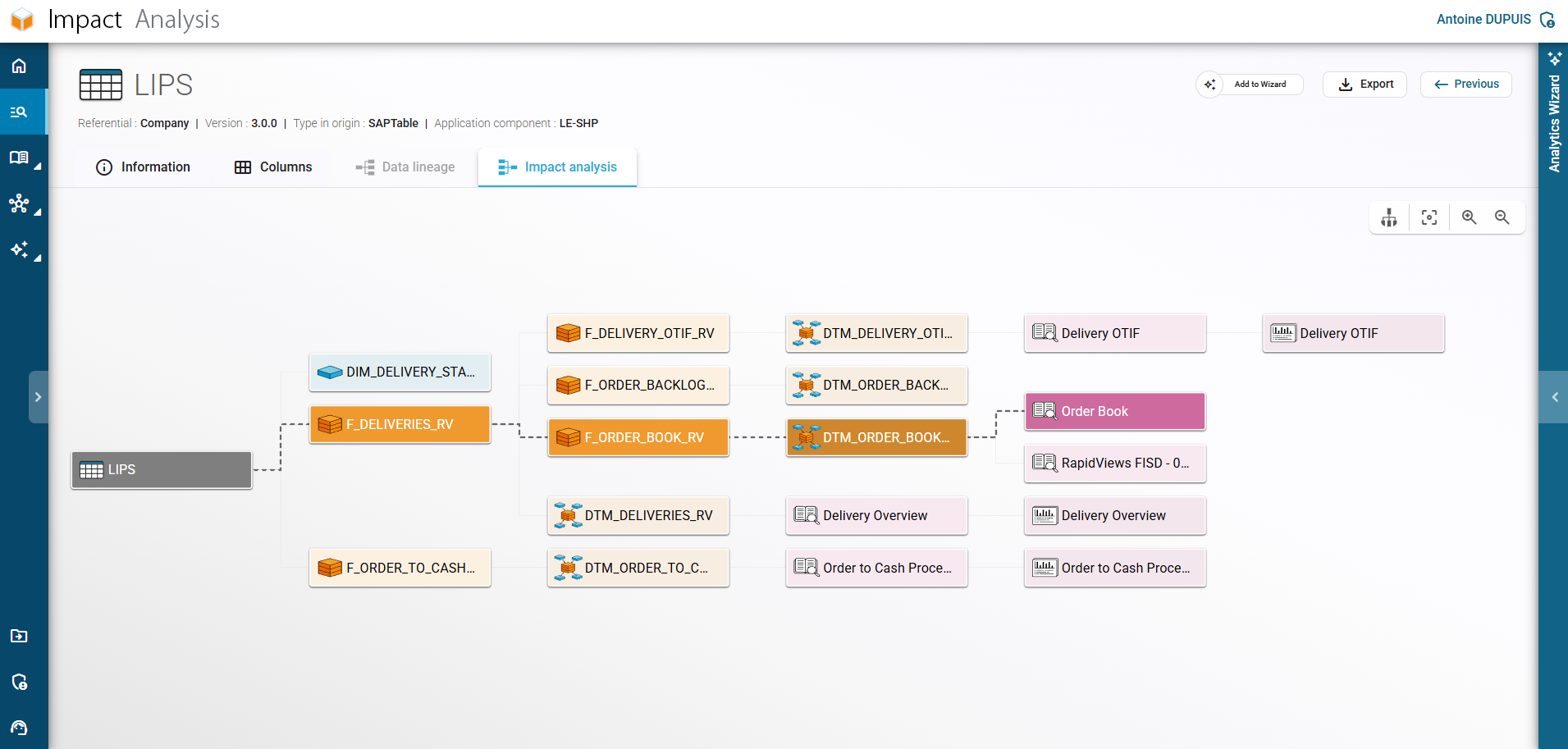1568x749 pixels.
Task: Select the DIM_DELIVERY_STA... node
Action: [x=400, y=372]
